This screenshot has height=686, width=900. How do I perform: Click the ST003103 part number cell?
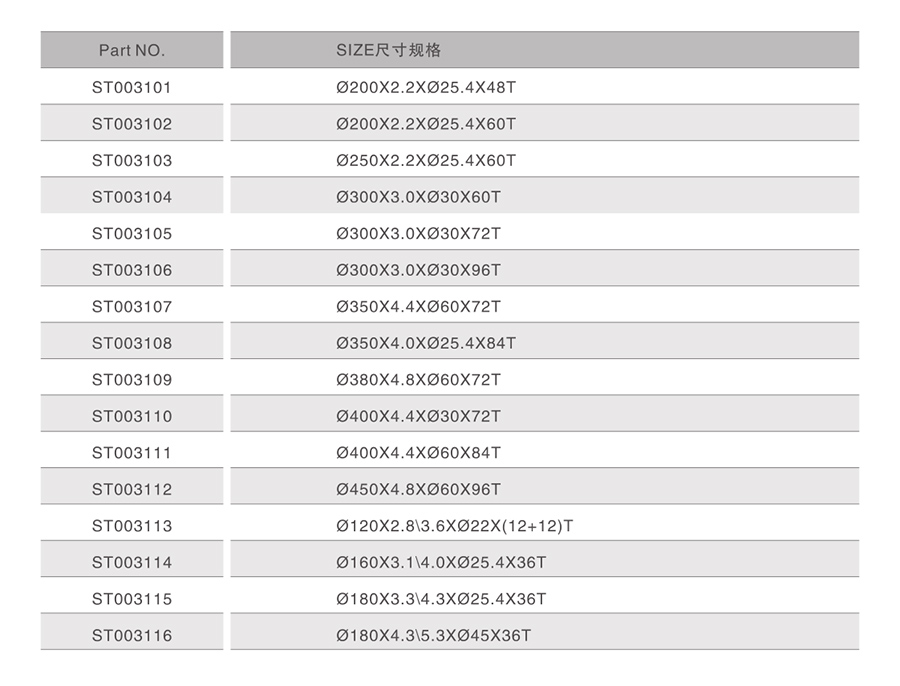point(132,160)
